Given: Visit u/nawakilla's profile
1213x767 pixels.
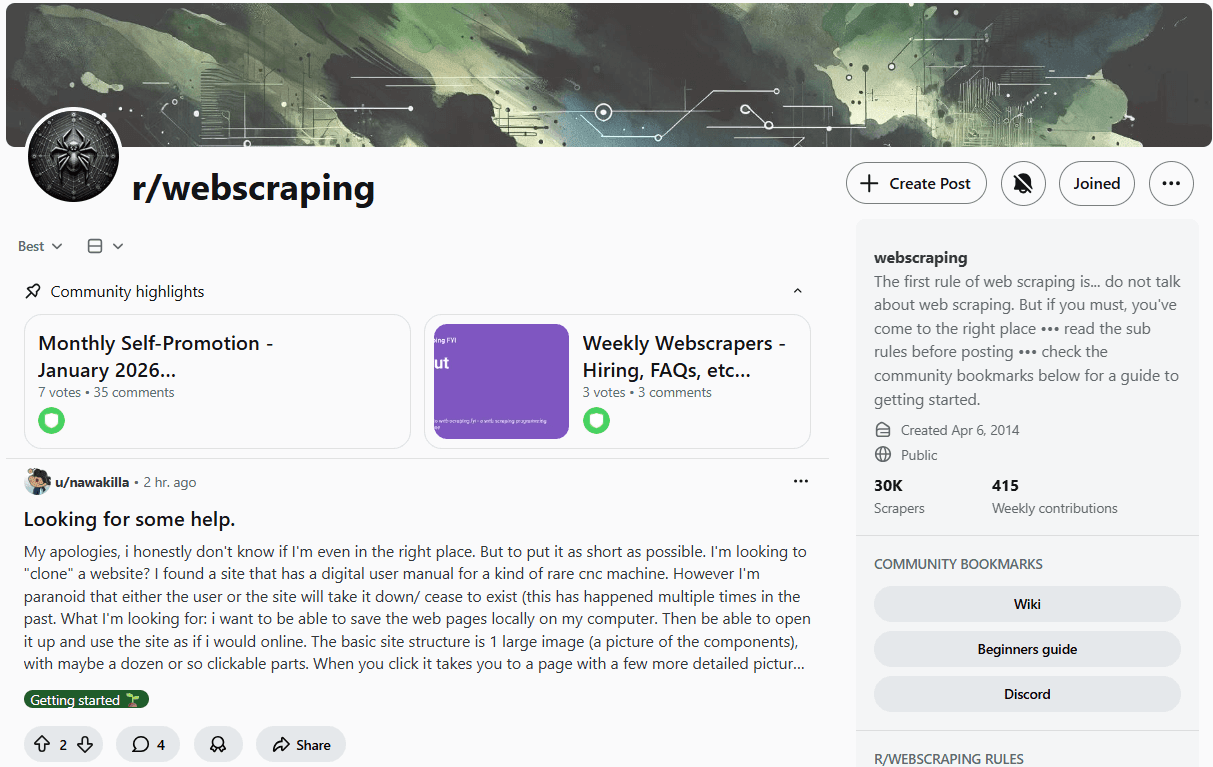Looking at the screenshot, I should pos(91,481).
